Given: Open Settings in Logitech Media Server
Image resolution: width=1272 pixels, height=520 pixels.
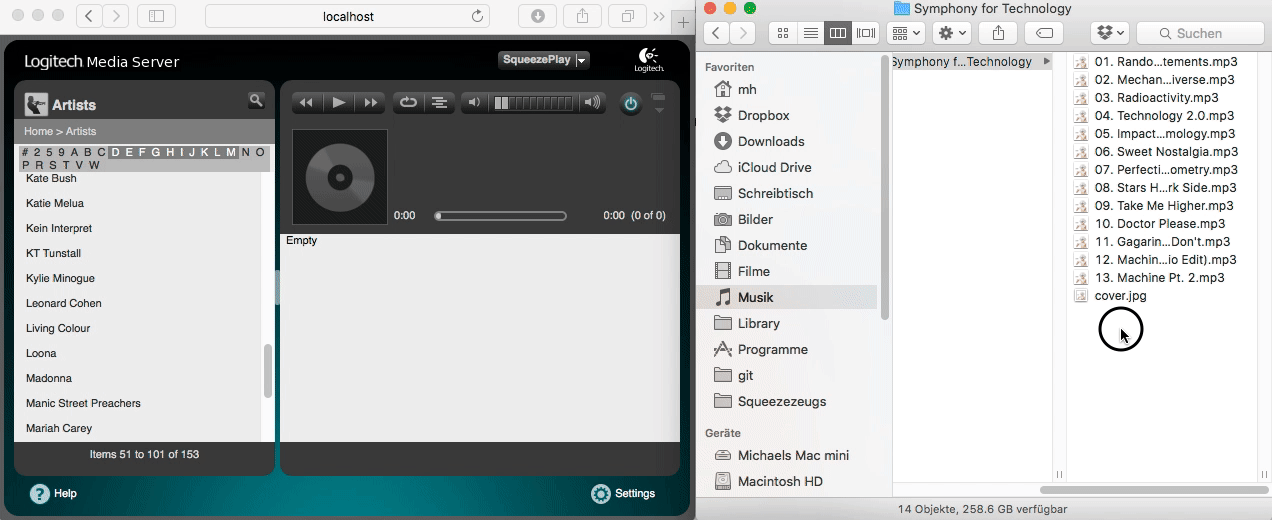Looking at the screenshot, I should pos(623,493).
